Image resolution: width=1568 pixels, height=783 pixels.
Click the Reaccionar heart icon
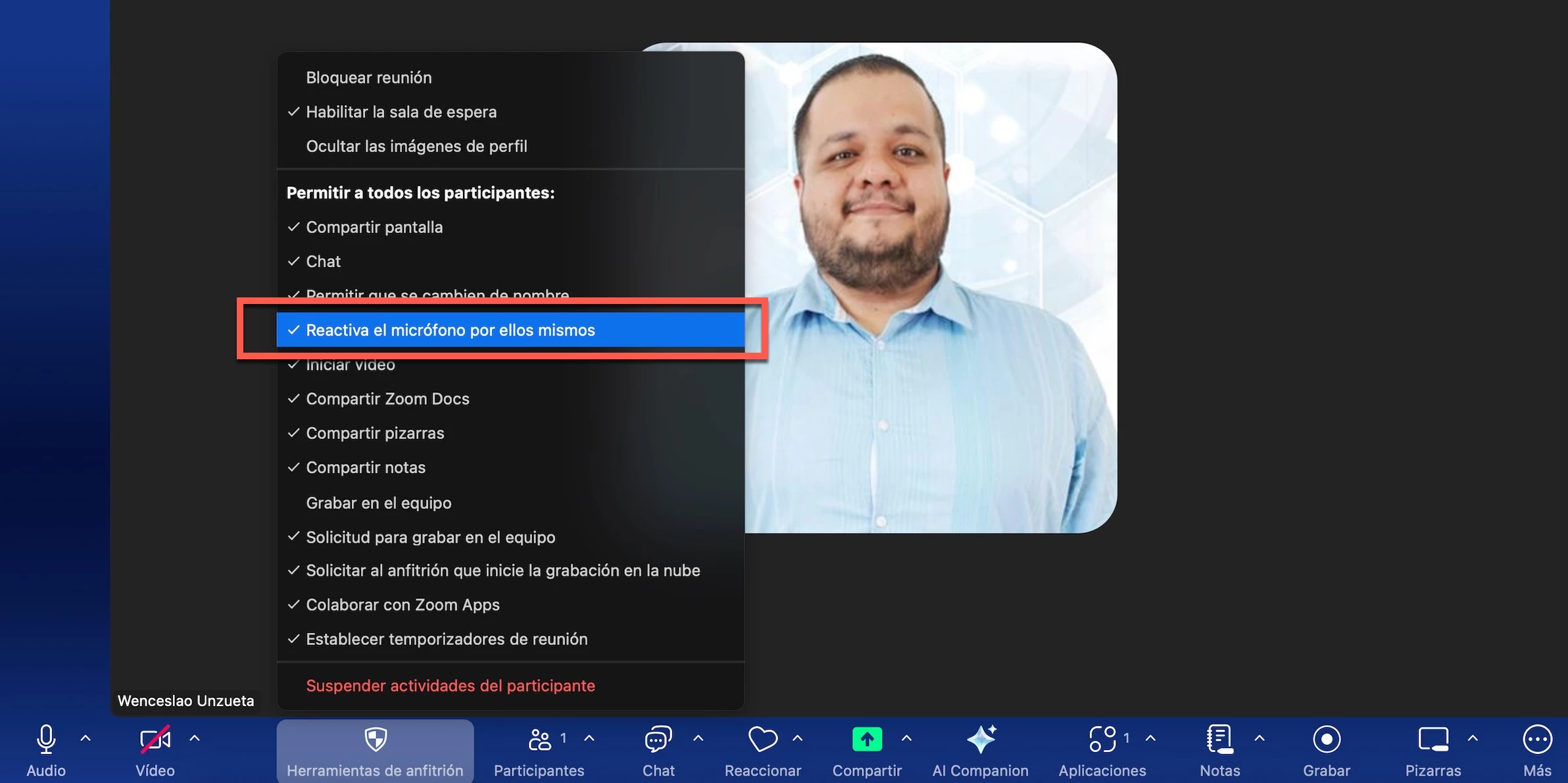coord(762,740)
